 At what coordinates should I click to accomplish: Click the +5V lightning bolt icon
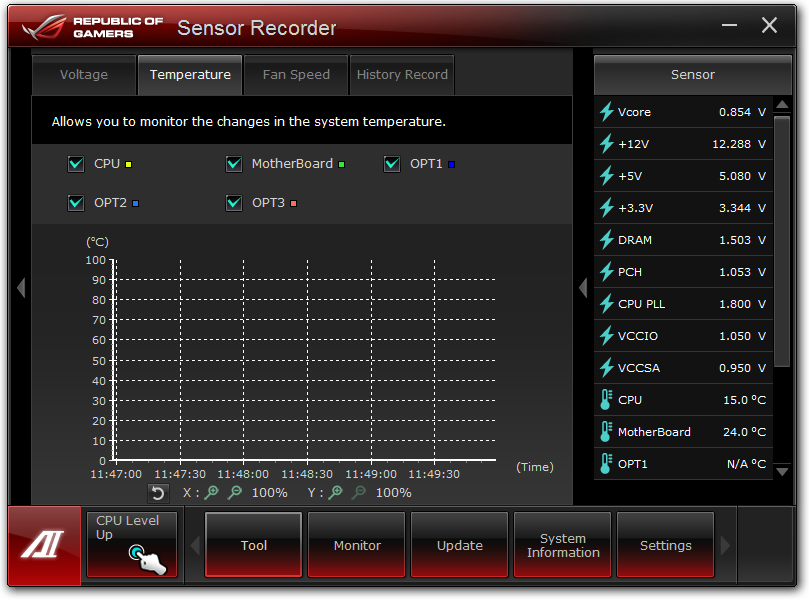click(606, 175)
